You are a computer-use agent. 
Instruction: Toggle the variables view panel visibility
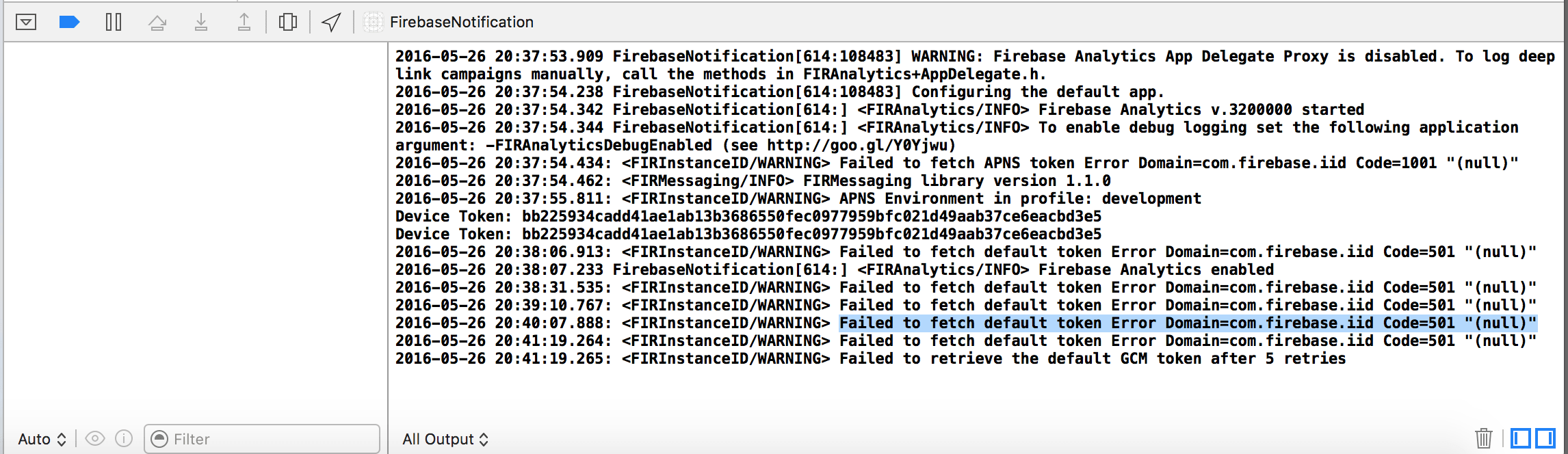coord(1521,438)
